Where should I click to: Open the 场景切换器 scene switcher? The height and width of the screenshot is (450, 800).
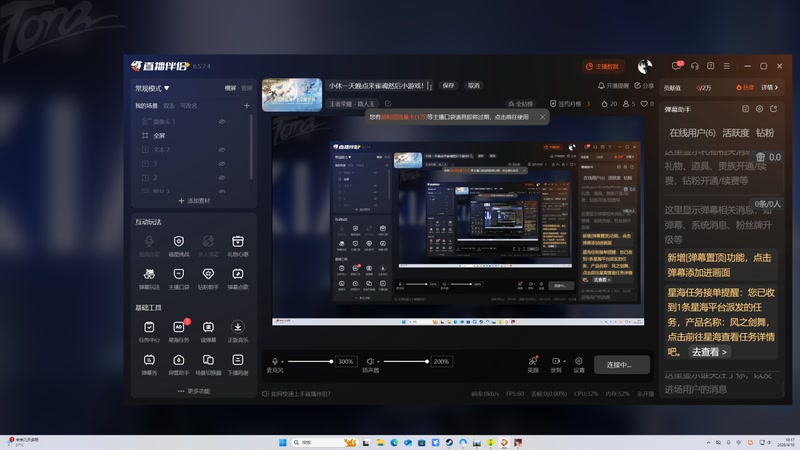pos(208,364)
